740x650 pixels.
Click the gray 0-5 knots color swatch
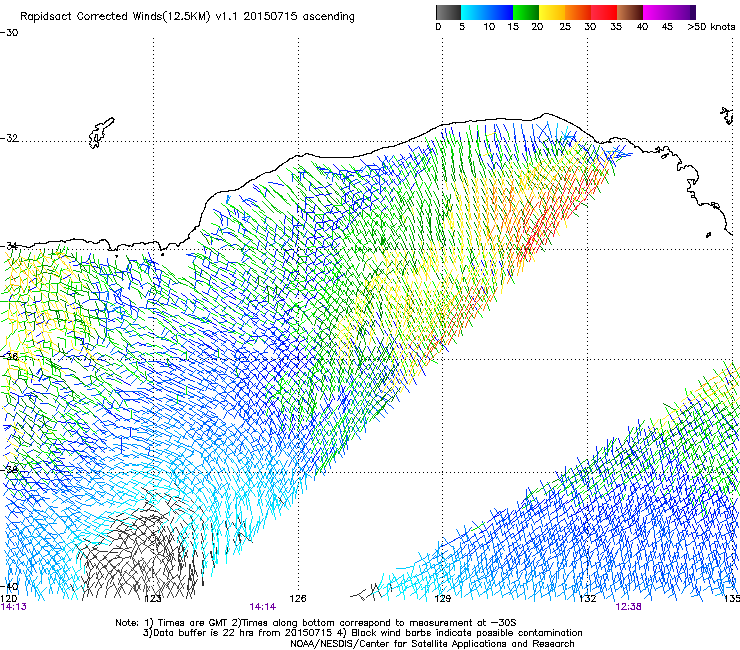(x=448, y=12)
